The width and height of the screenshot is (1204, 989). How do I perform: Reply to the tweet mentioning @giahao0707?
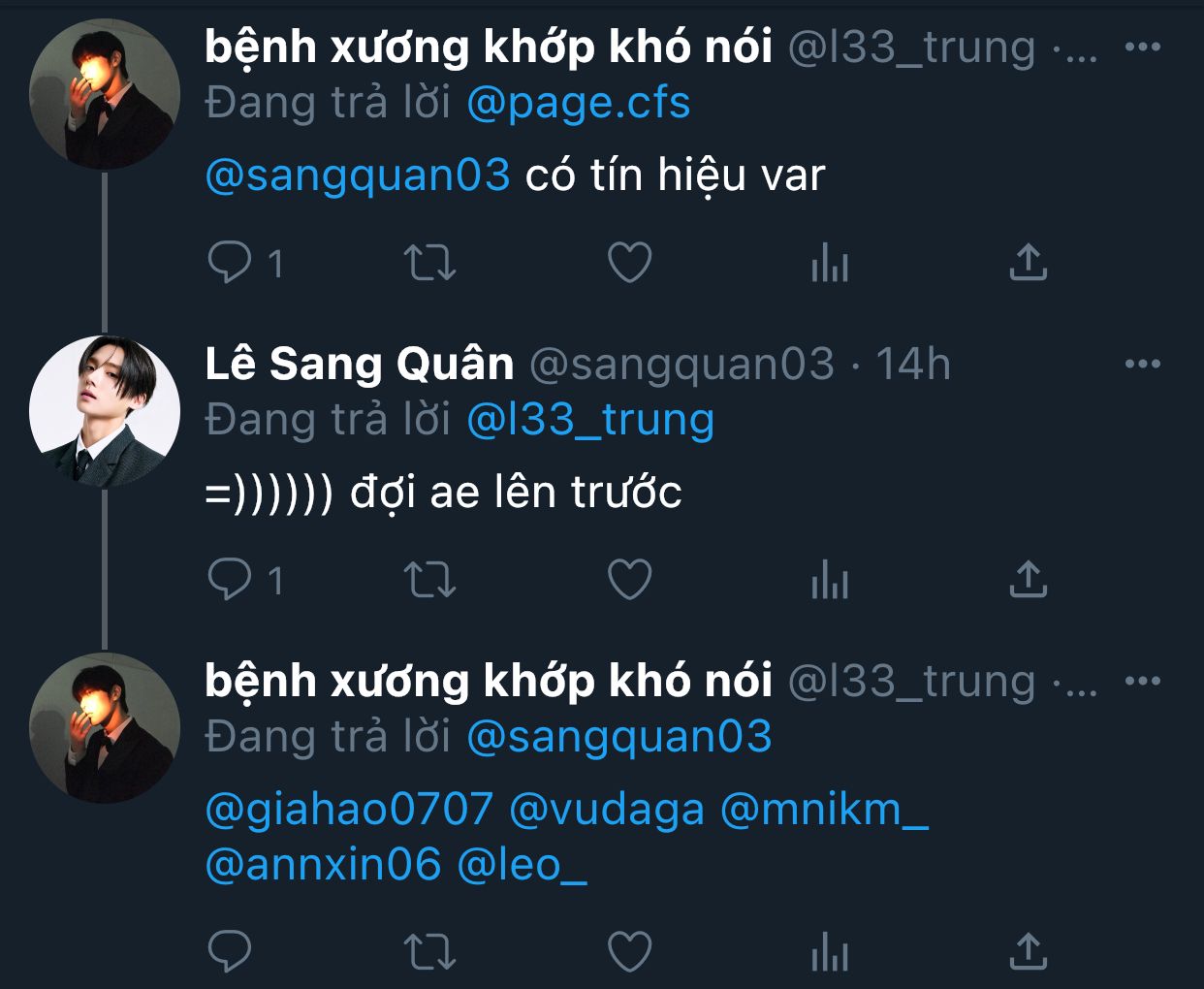(230, 951)
